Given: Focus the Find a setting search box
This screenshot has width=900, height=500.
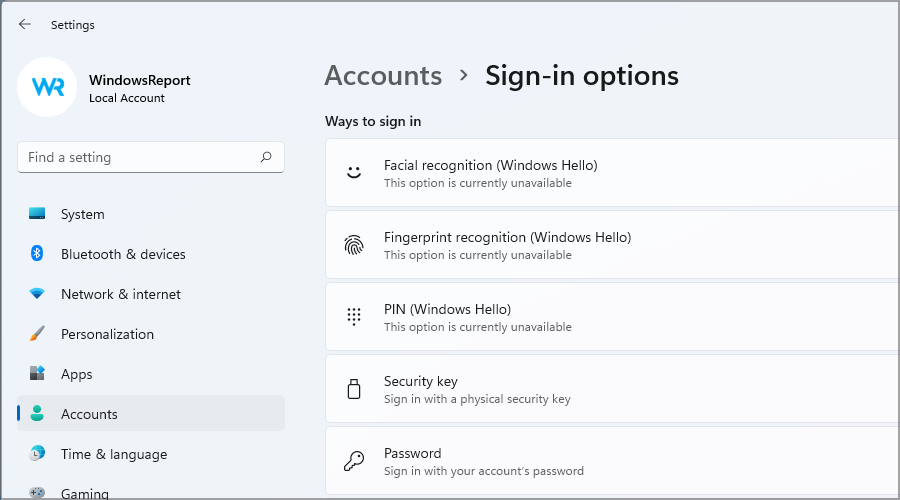Looking at the screenshot, I should pyautogui.click(x=151, y=157).
